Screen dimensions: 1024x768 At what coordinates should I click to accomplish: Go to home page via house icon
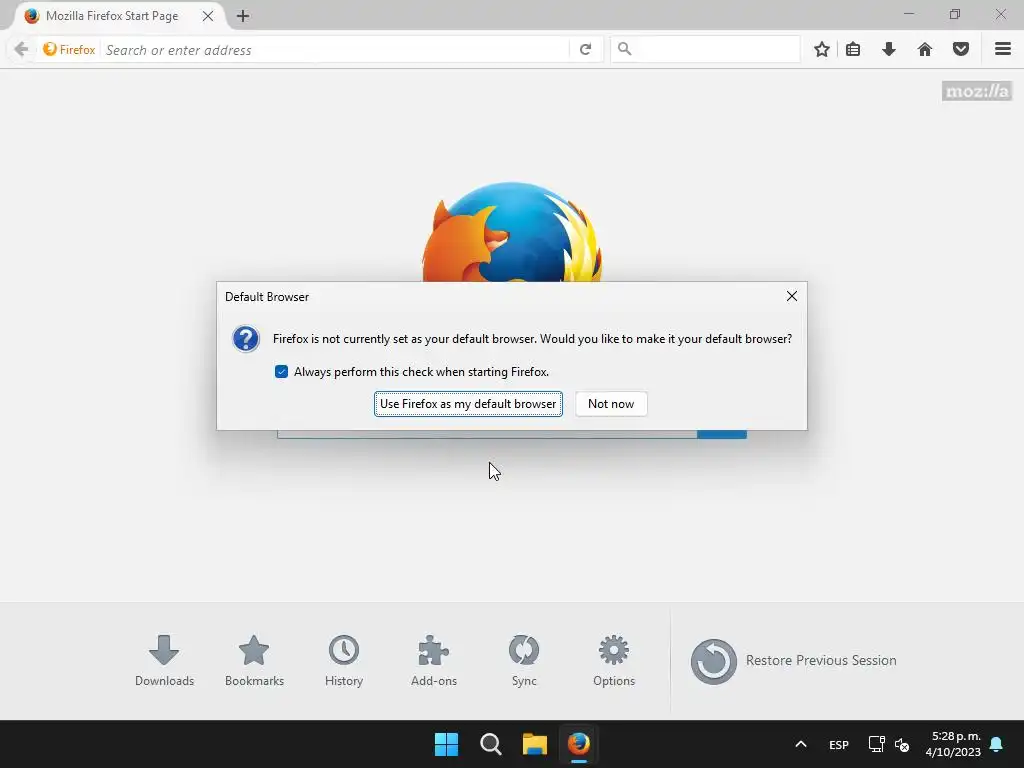click(x=925, y=49)
